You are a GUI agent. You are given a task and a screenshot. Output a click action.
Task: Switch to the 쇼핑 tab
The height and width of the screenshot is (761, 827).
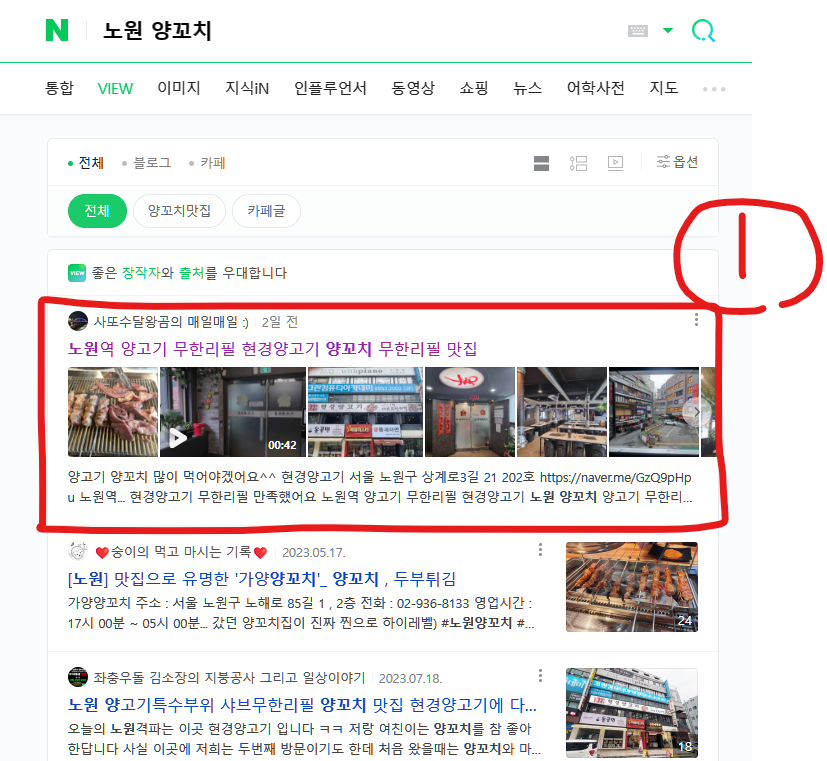[474, 88]
